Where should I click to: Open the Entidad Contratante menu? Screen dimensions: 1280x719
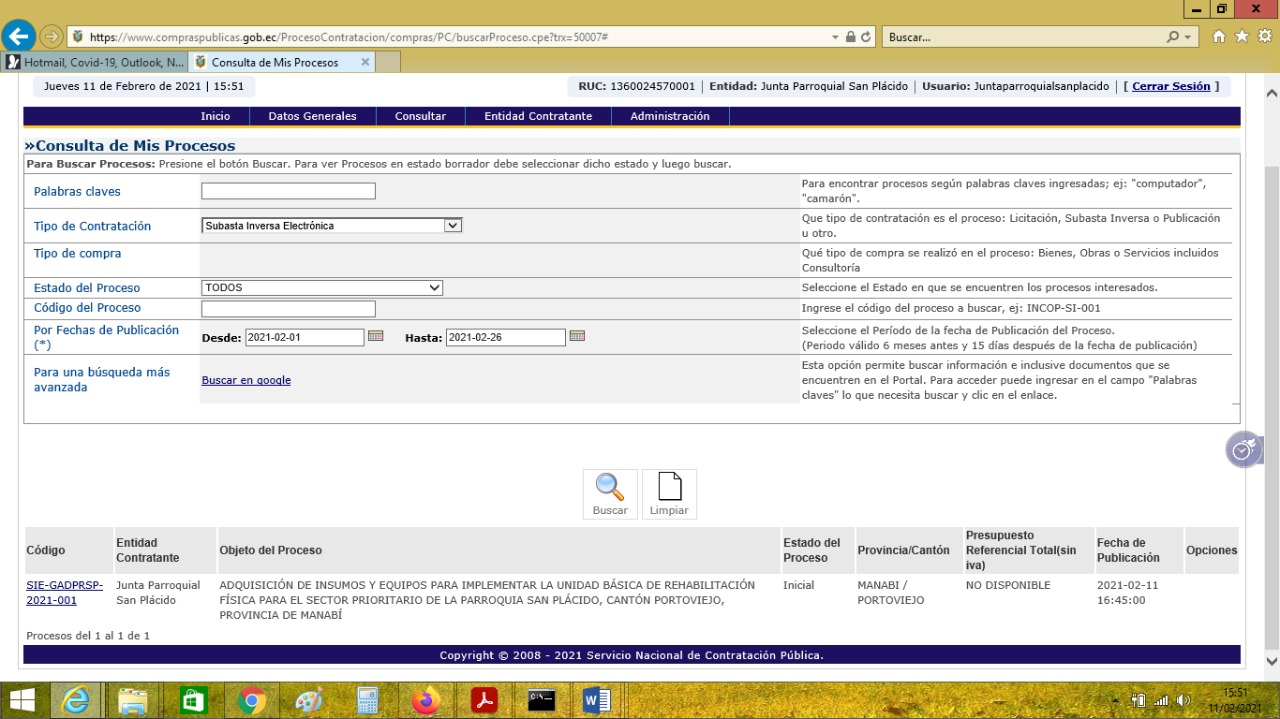point(538,116)
